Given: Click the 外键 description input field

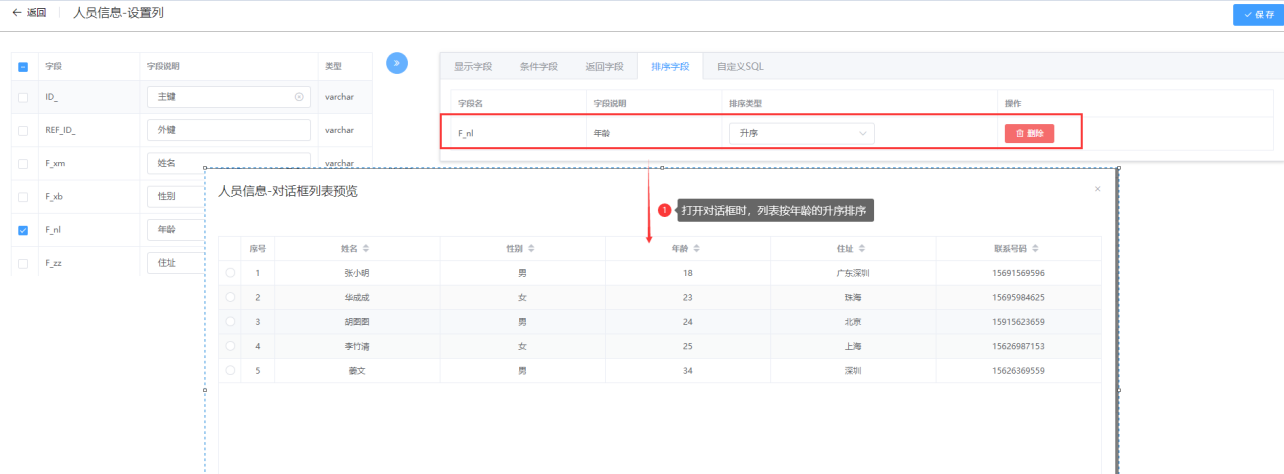Looking at the screenshot, I should pos(228,130).
